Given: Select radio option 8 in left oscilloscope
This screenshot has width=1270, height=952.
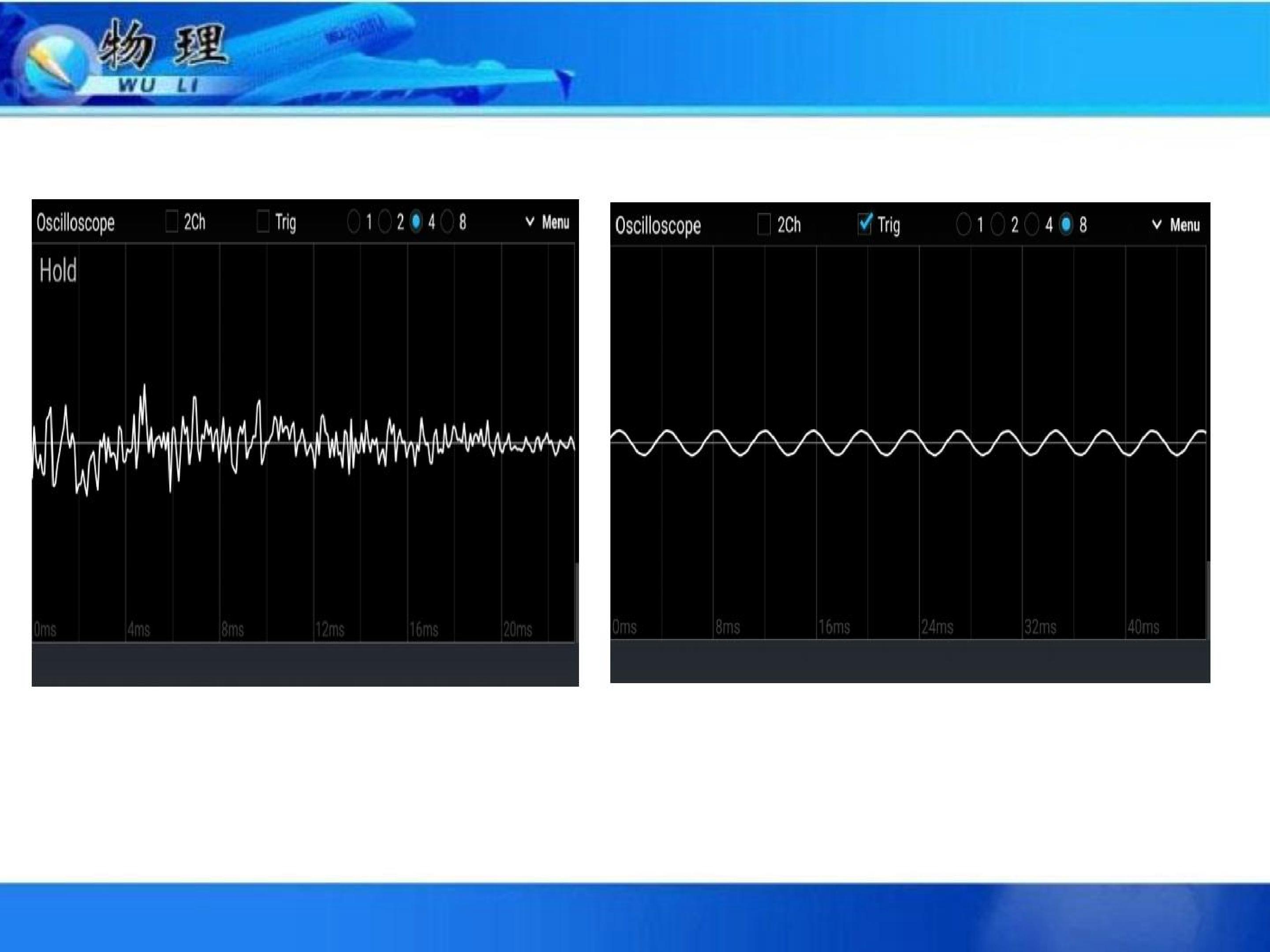Looking at the screenshot, I should point(447,222).
